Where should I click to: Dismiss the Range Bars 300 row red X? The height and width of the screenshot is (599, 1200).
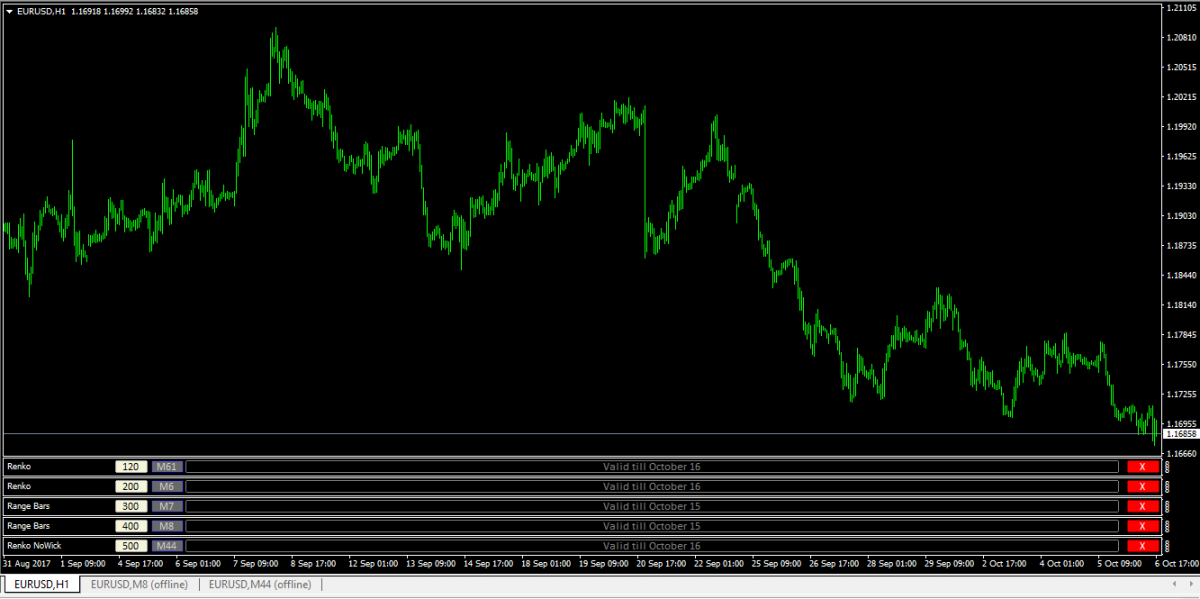tap(1141, 506)
